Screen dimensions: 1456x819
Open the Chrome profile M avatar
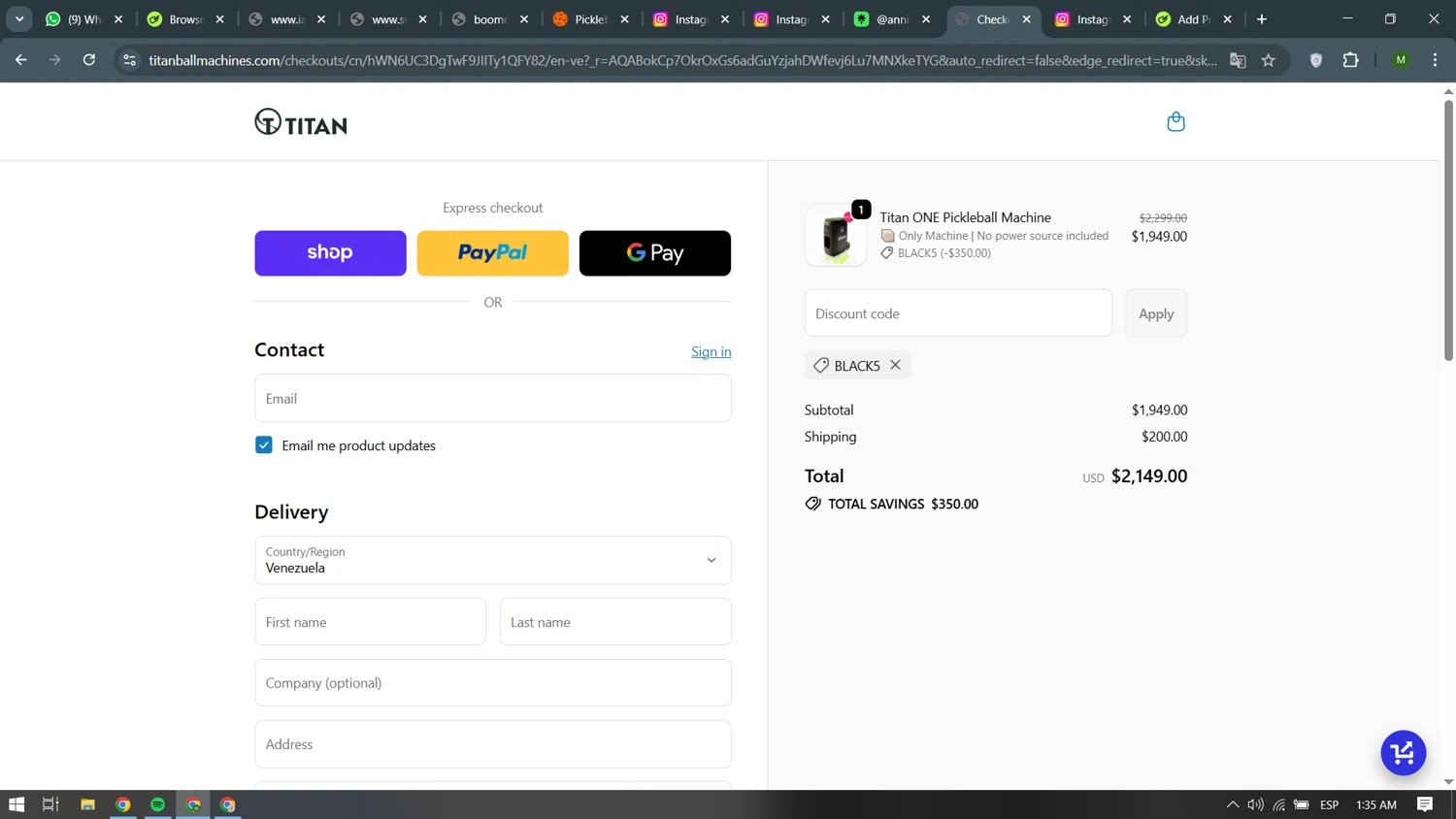point(1401,60)
